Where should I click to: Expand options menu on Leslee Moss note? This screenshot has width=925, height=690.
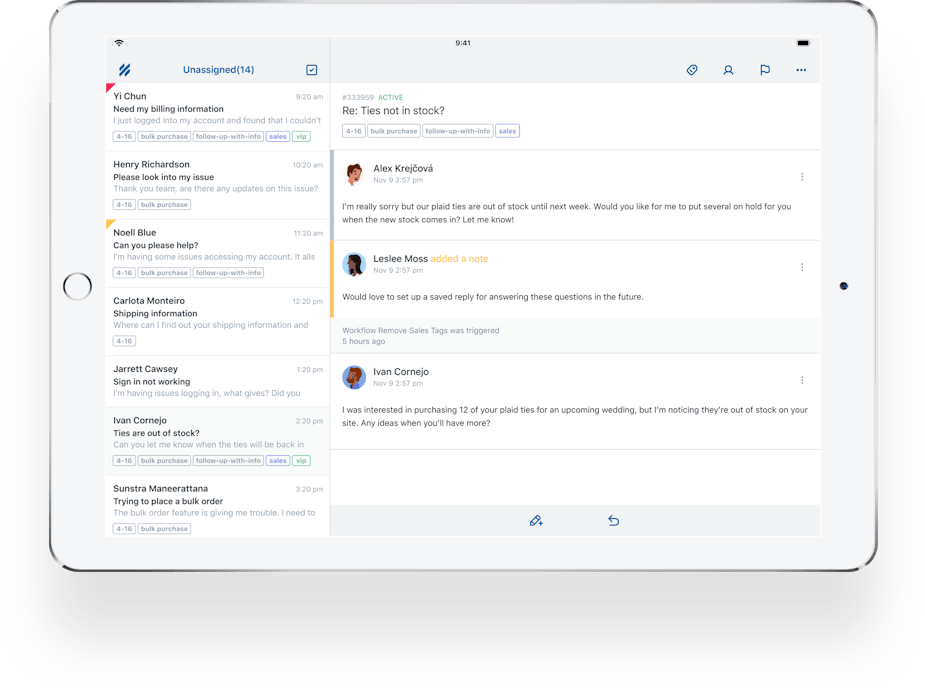pyautogui.click(x=802, y=267)
